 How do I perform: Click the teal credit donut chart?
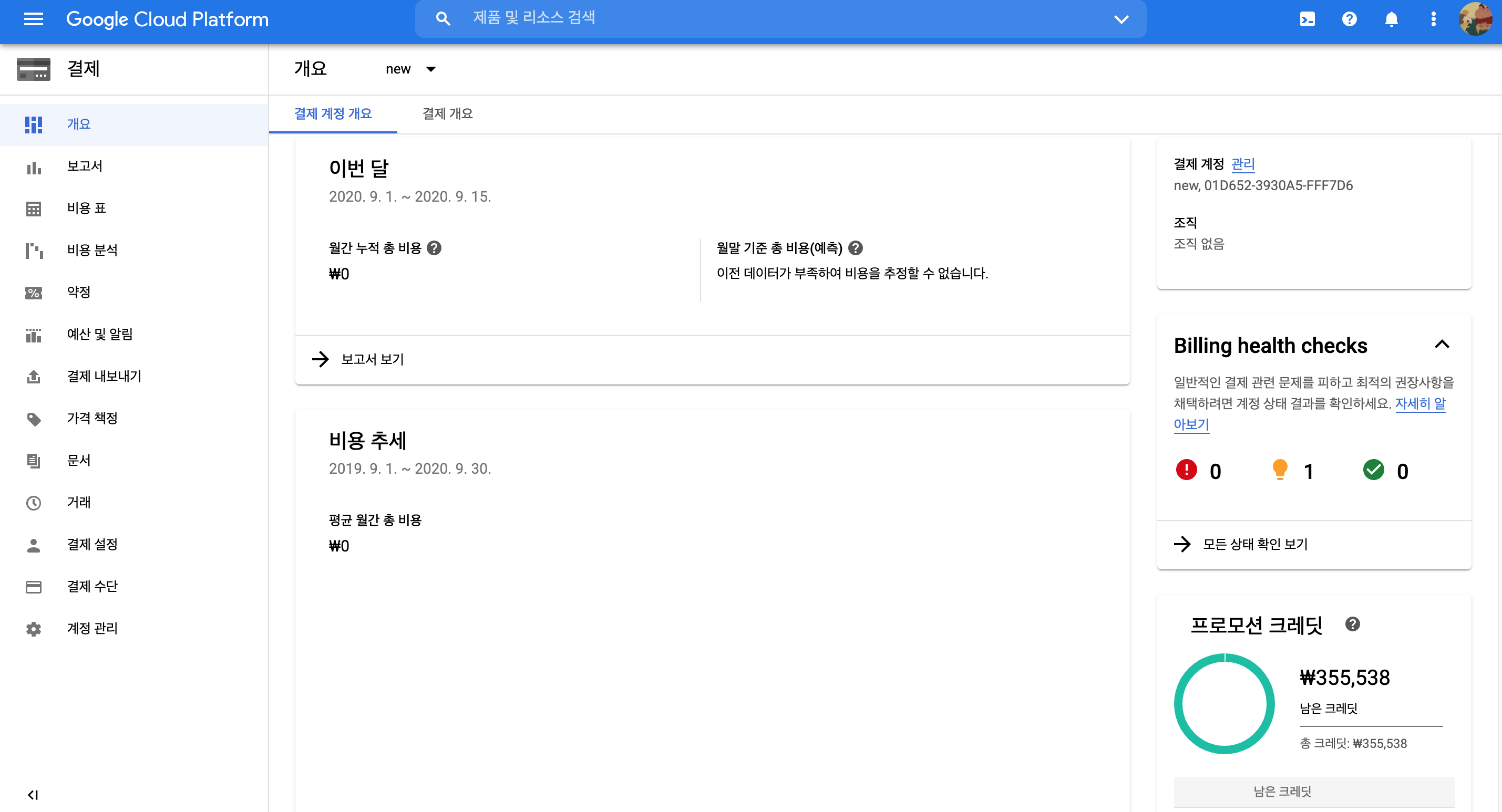click(x=1224, y=704)
